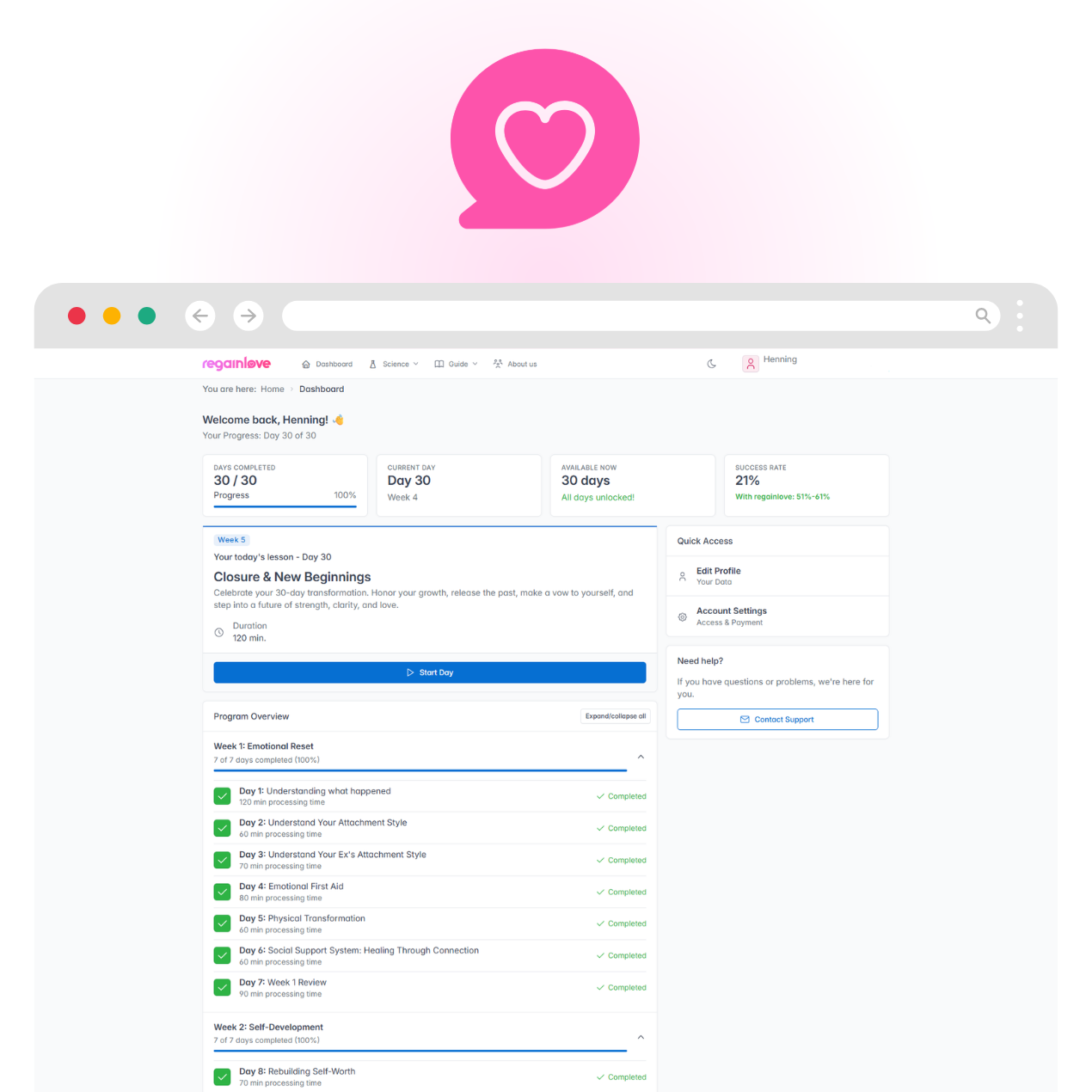Click the Contact Support button
The height and width of the screenshot is (1092, 1092).
[776, 720]
